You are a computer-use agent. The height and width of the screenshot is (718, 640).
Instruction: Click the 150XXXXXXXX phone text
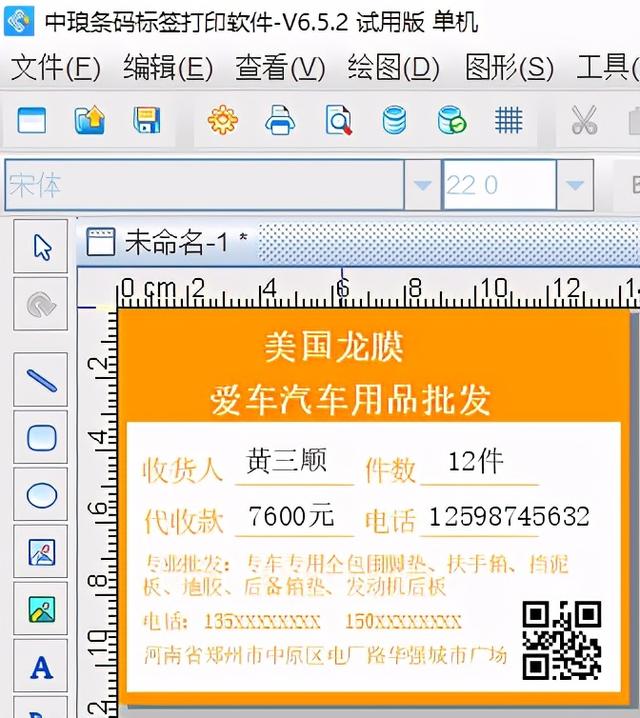(403, 621)
